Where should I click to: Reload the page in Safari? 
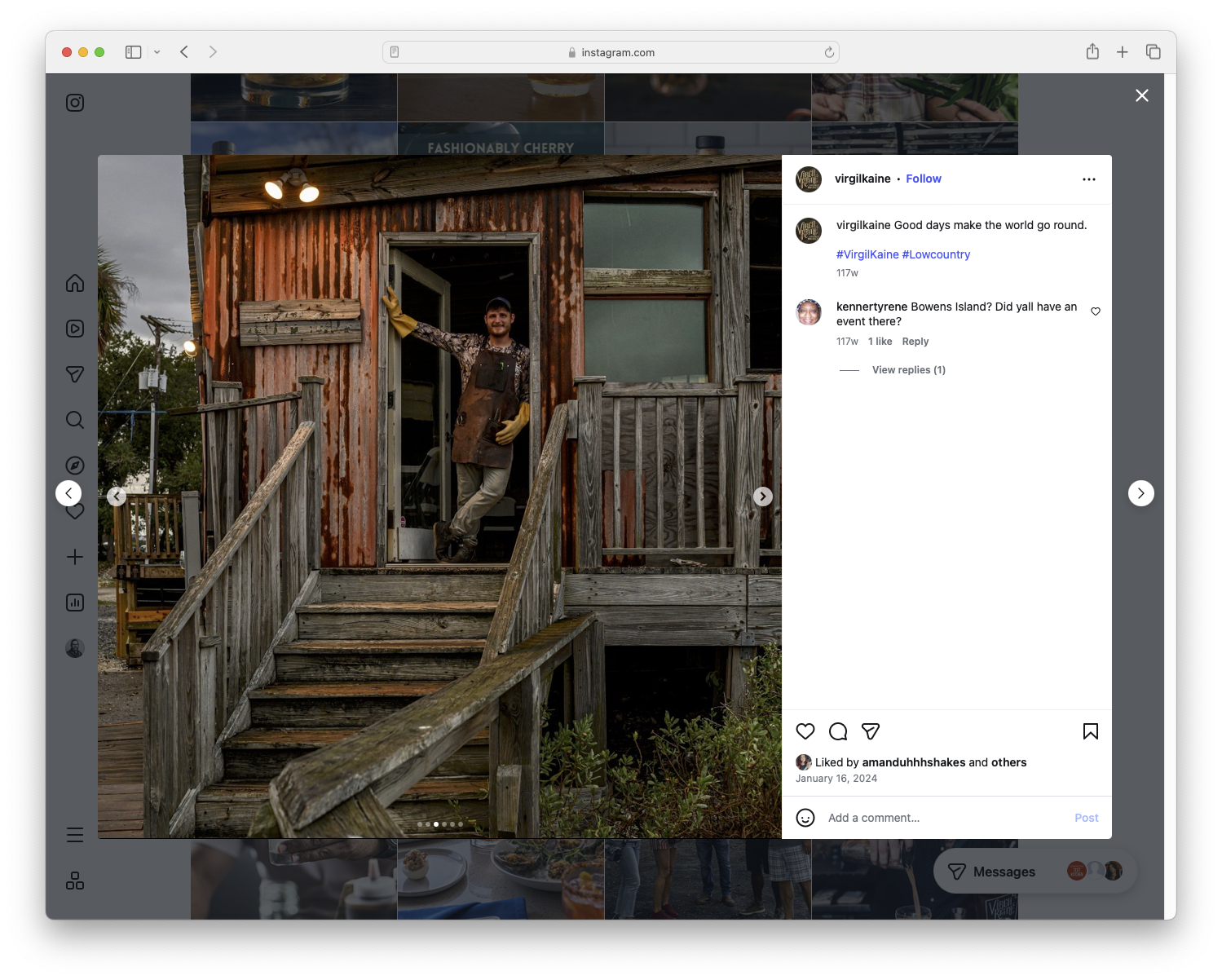pos(829,52)
